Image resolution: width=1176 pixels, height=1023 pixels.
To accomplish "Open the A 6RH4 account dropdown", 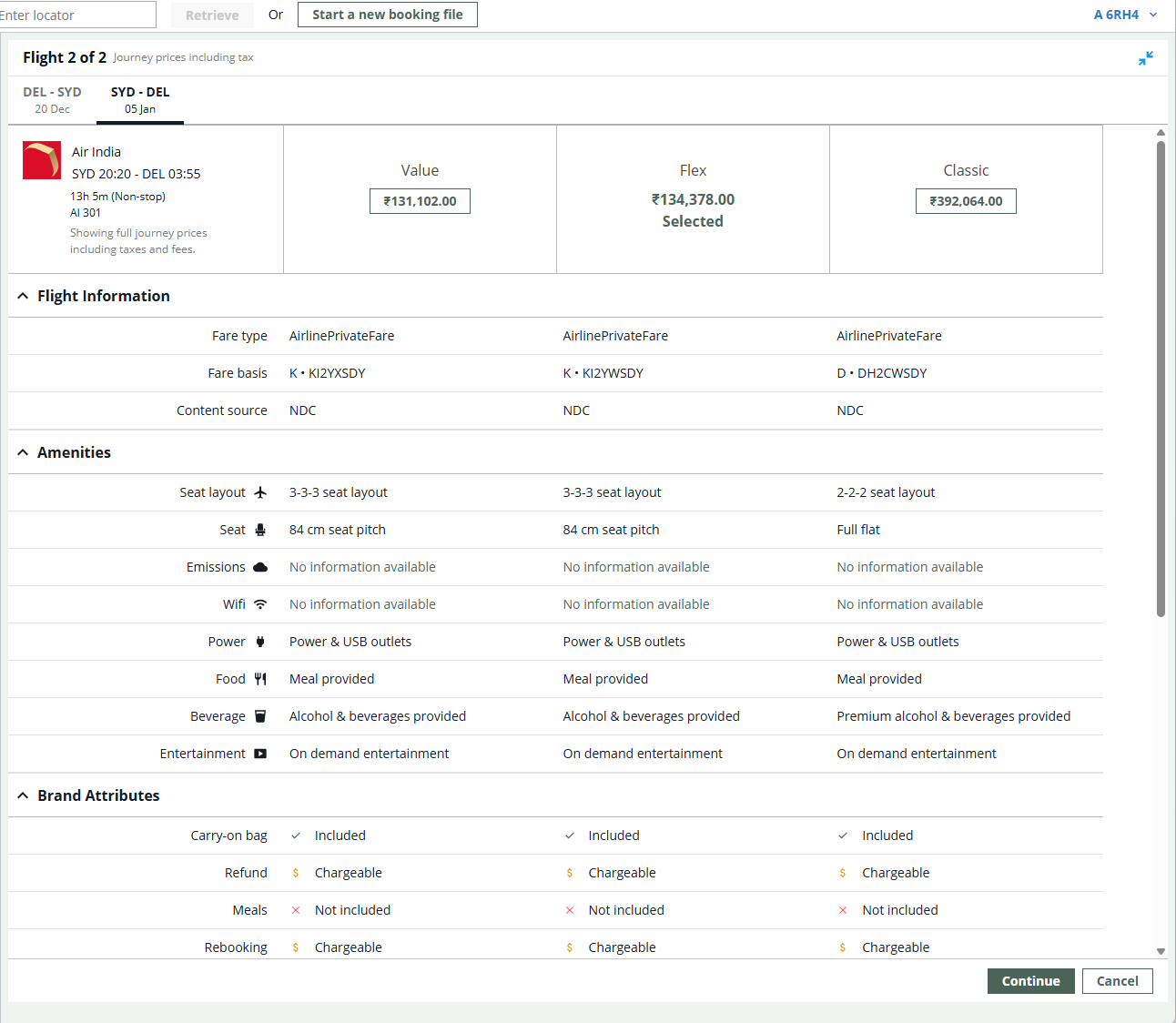I will tap(1125, 15).
